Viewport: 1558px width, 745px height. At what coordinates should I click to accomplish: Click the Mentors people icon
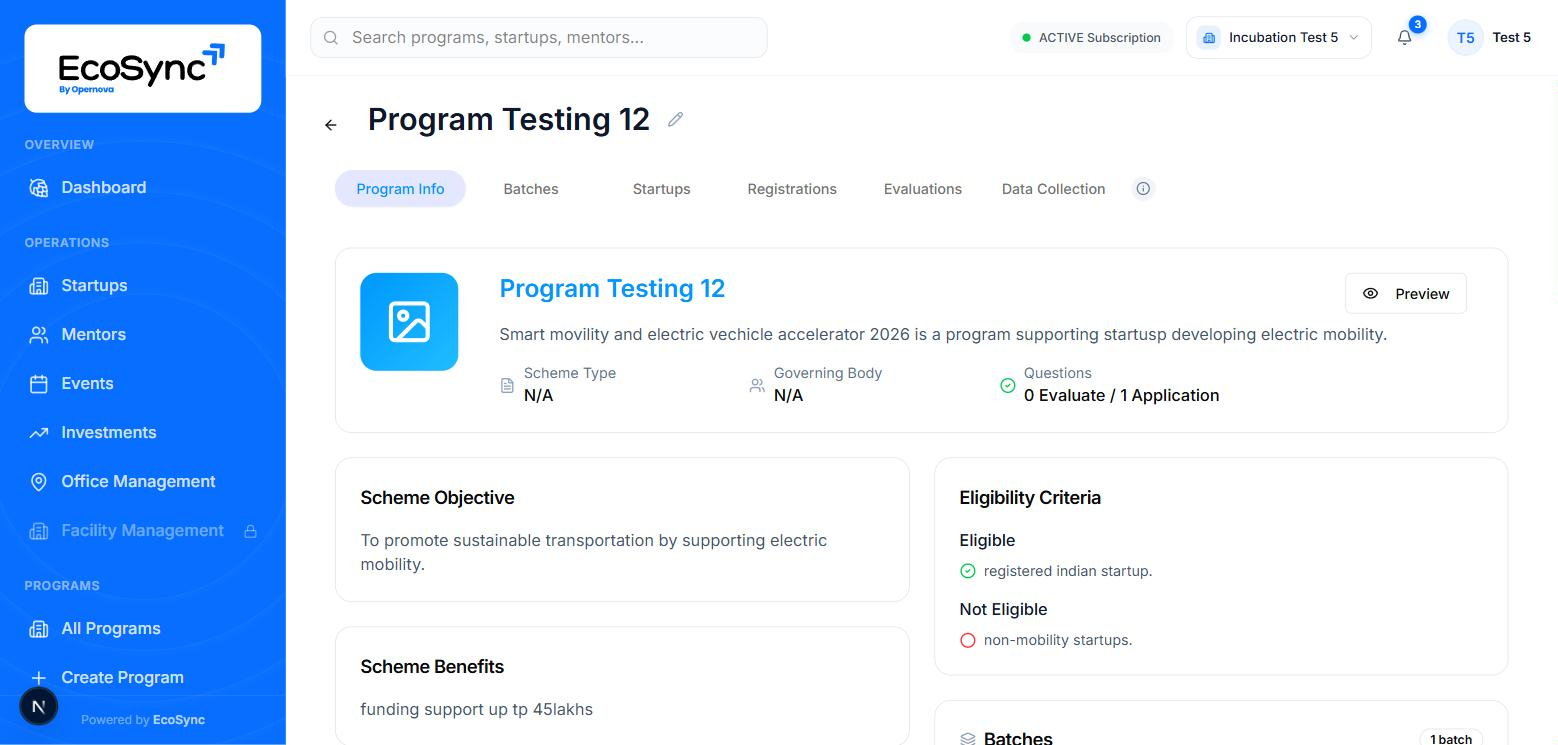tap(39, 335)
